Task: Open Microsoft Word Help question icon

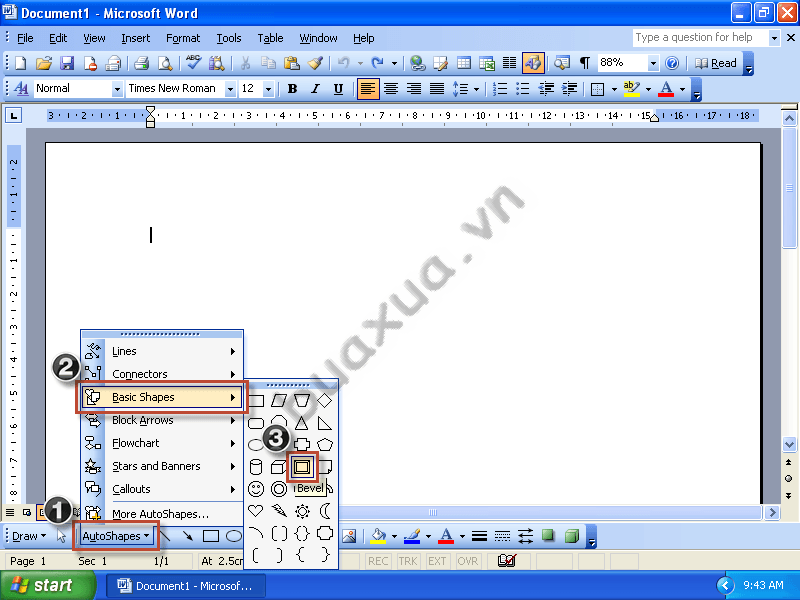Action: click(x=672, y=63)
